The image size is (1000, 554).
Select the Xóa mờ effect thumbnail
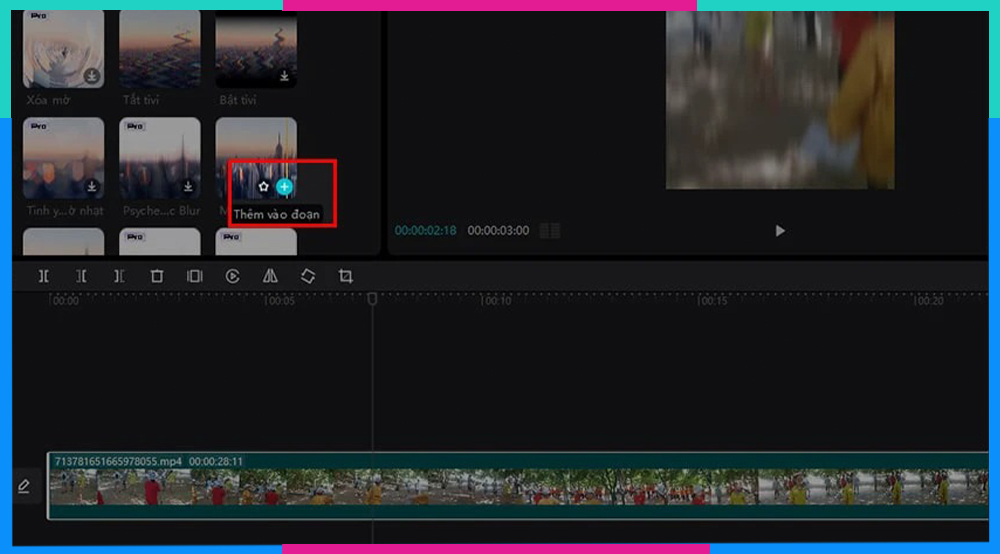tap(63, 49)
